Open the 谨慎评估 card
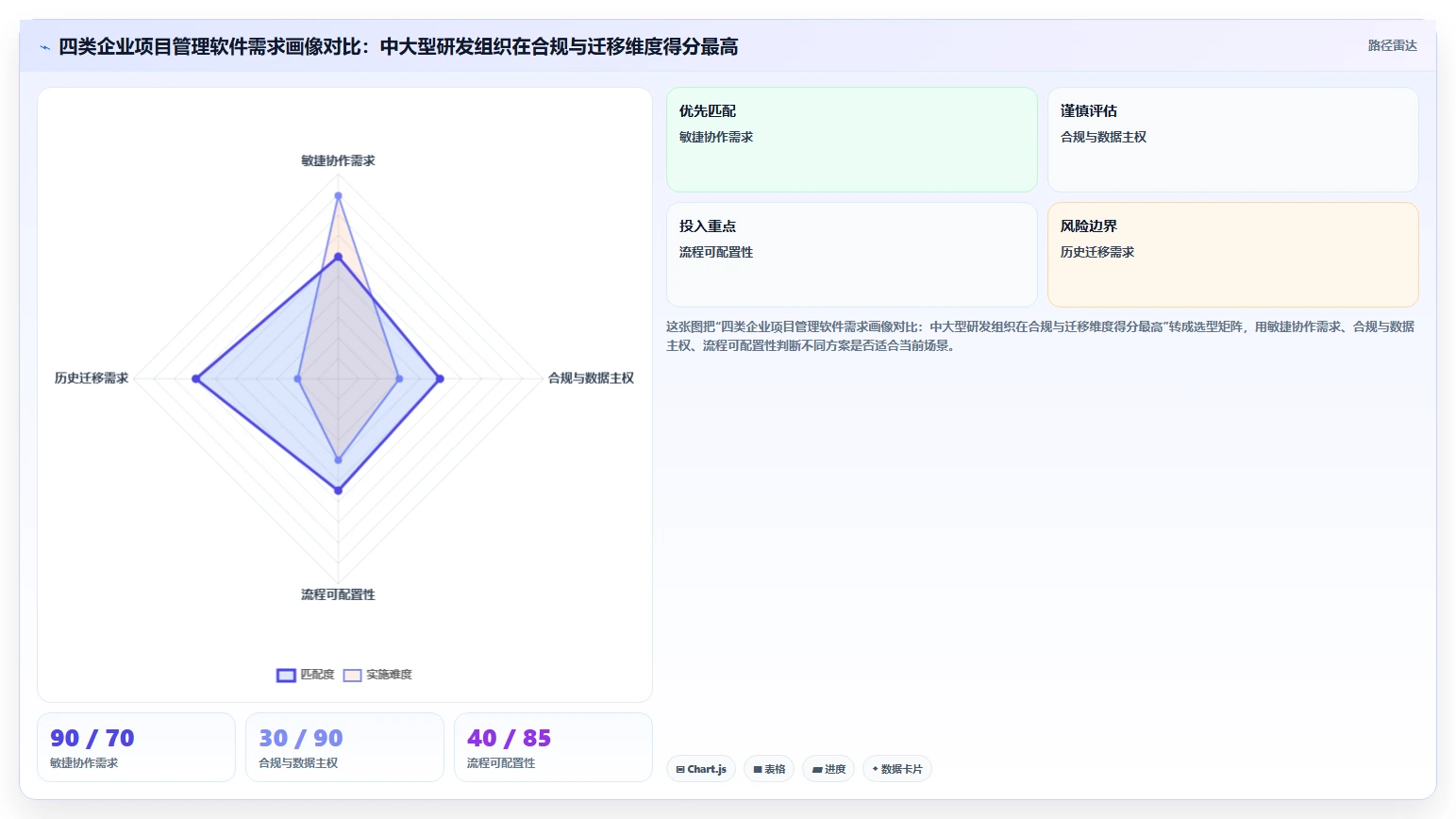The height and width of the screenshot is (819, 1456). click(x=1233, y=140)
